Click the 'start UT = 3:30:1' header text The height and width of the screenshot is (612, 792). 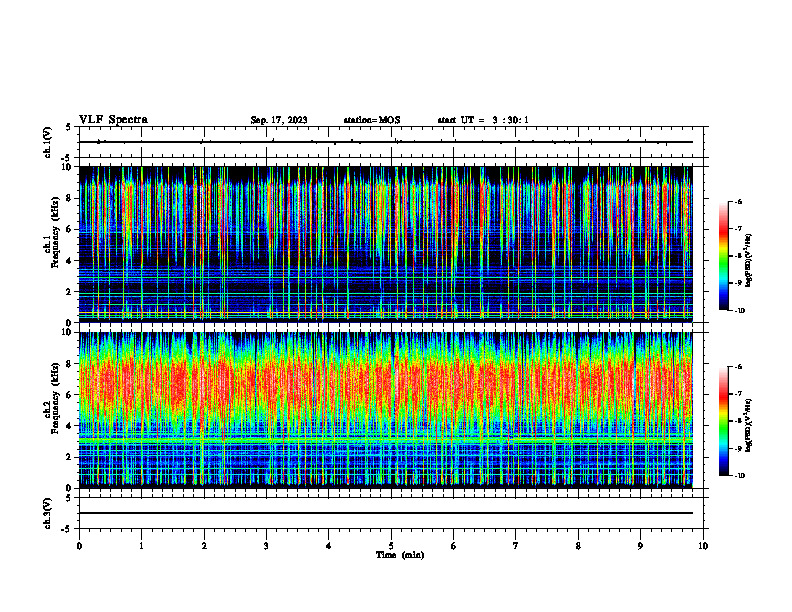click(x=483, y=120)
